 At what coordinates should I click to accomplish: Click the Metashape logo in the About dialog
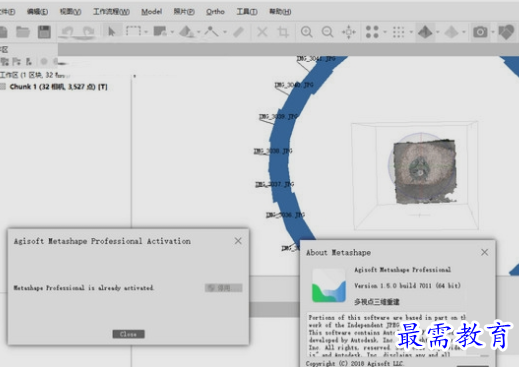[329, 286]
